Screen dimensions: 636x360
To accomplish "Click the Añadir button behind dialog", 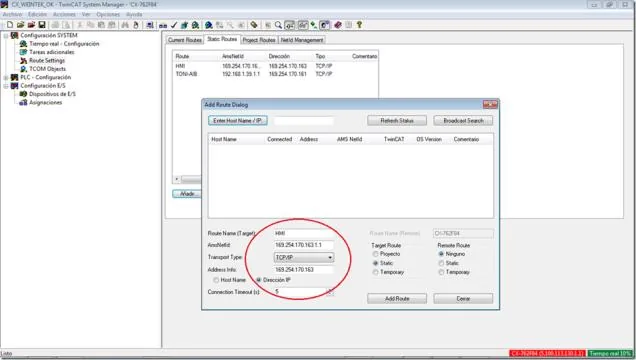I will click(x=187, y=194).
